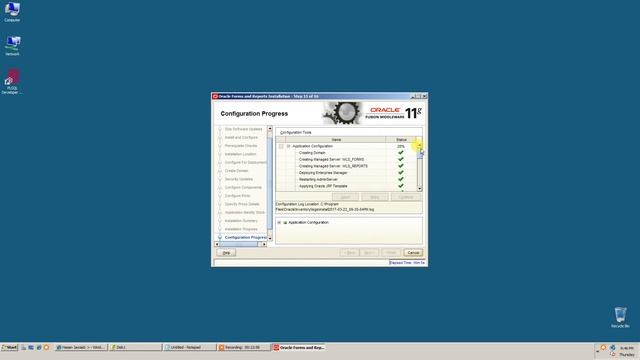Image resolution: width=640 pixels, height=360 pixels.
Task: Click the Installation Location step in sidebar
Action: pyautogui.click(x=240, y=154)
